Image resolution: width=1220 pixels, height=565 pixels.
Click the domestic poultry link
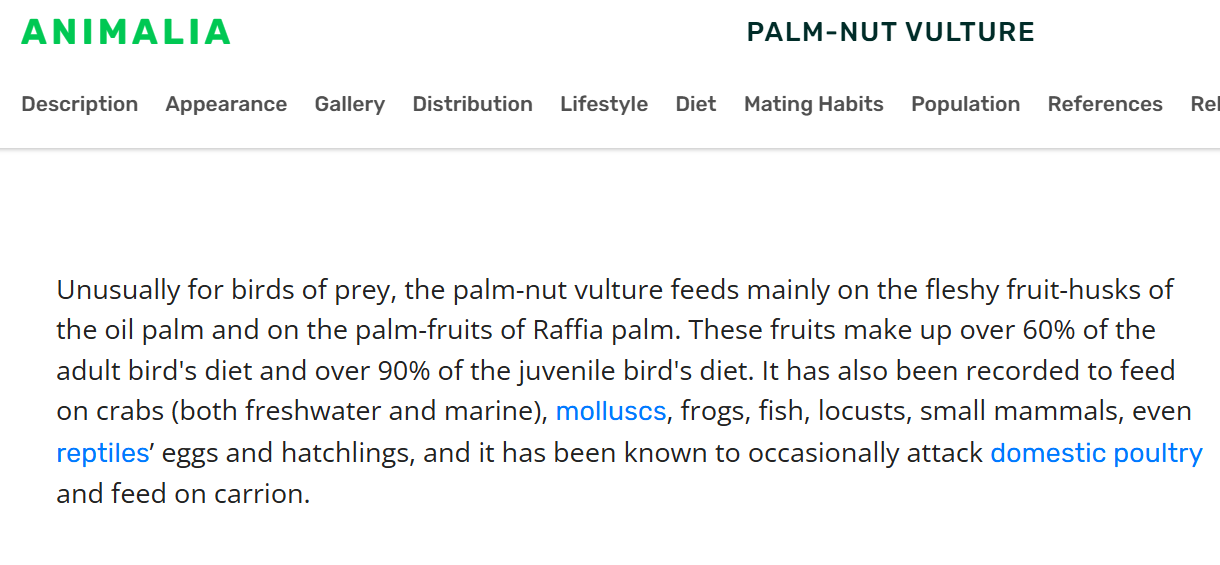coord(1096,453)
